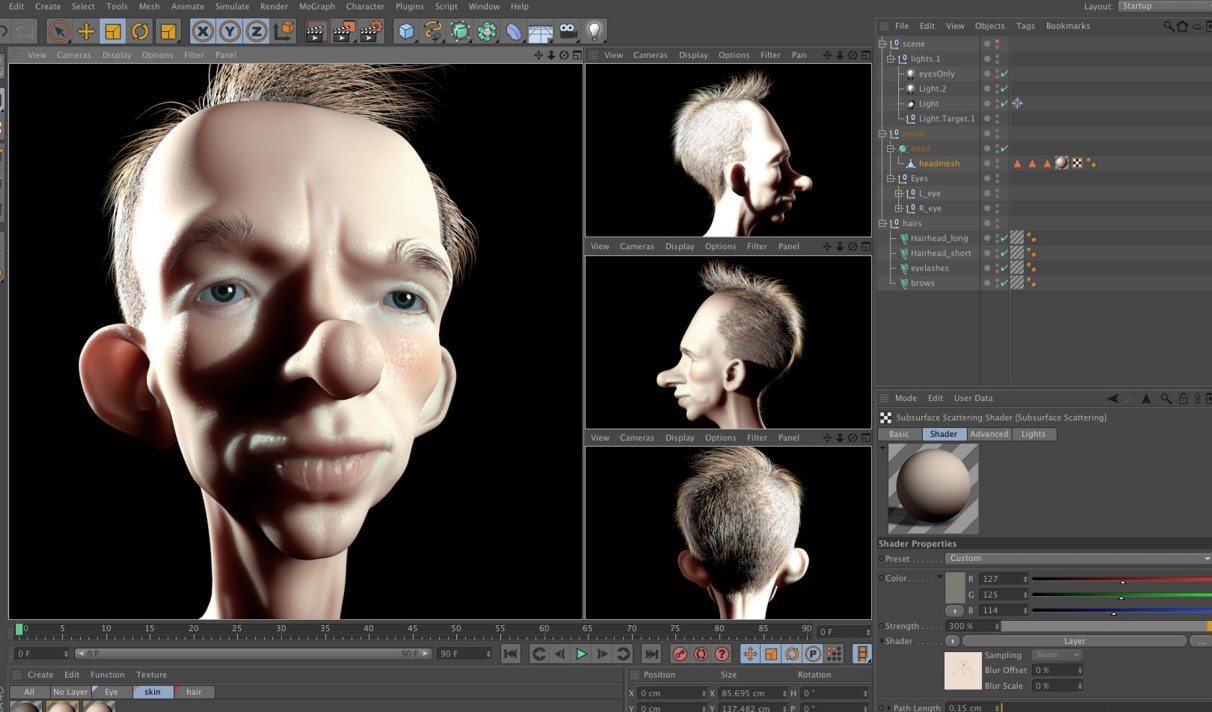The height and width of the screenshot is (712, 1212).
Task: Toggle position keyframe recording icon
Action: tap(750, 654)
